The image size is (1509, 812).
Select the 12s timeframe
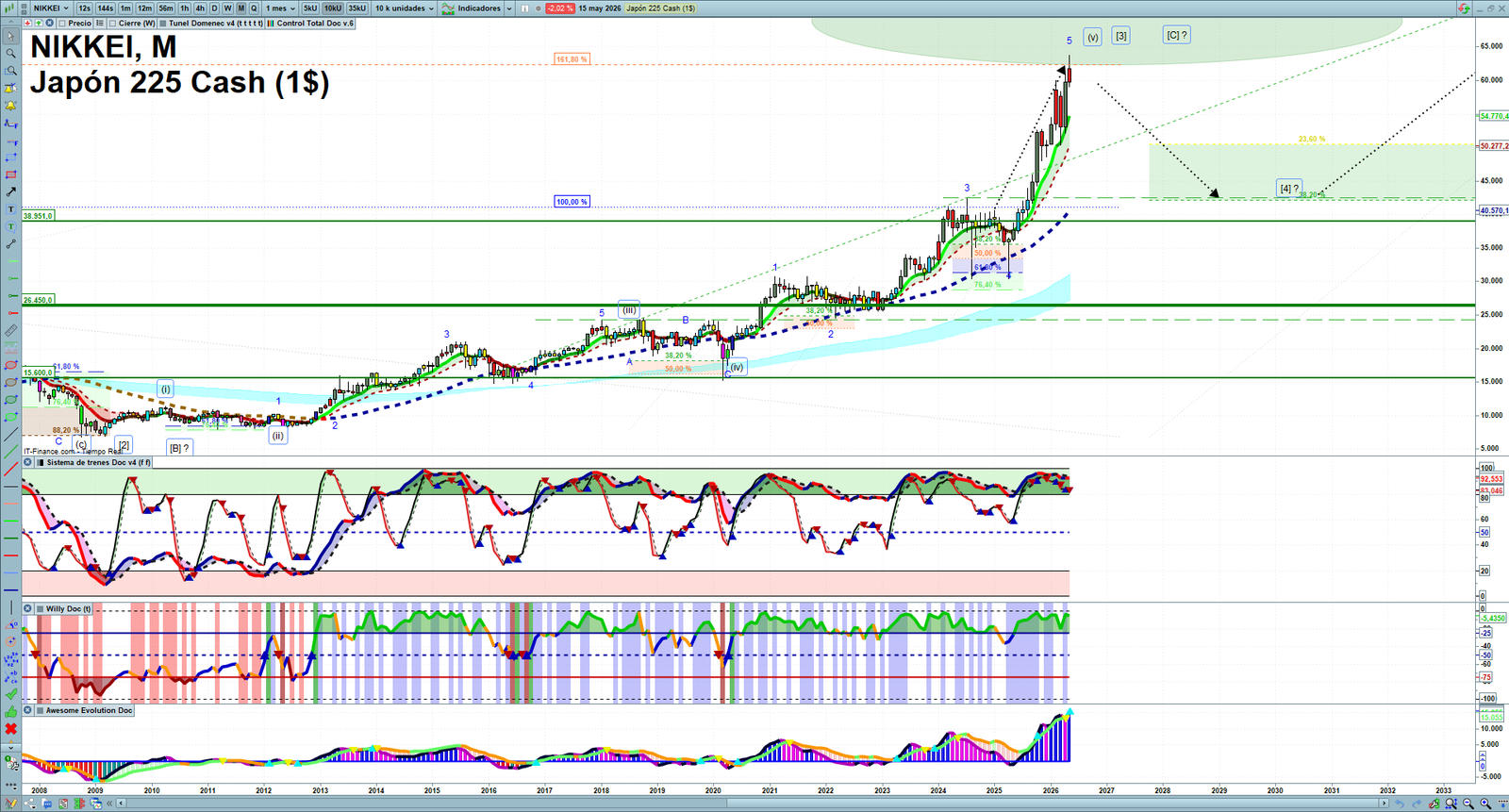pyautogui.click(x=85, y=8)
